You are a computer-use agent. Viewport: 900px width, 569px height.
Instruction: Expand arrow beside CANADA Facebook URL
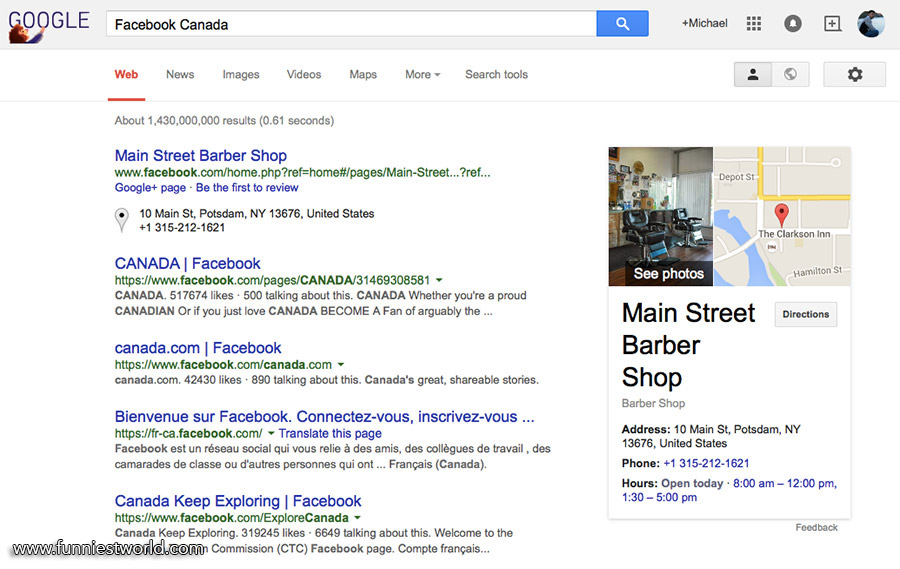pos(439,281)
